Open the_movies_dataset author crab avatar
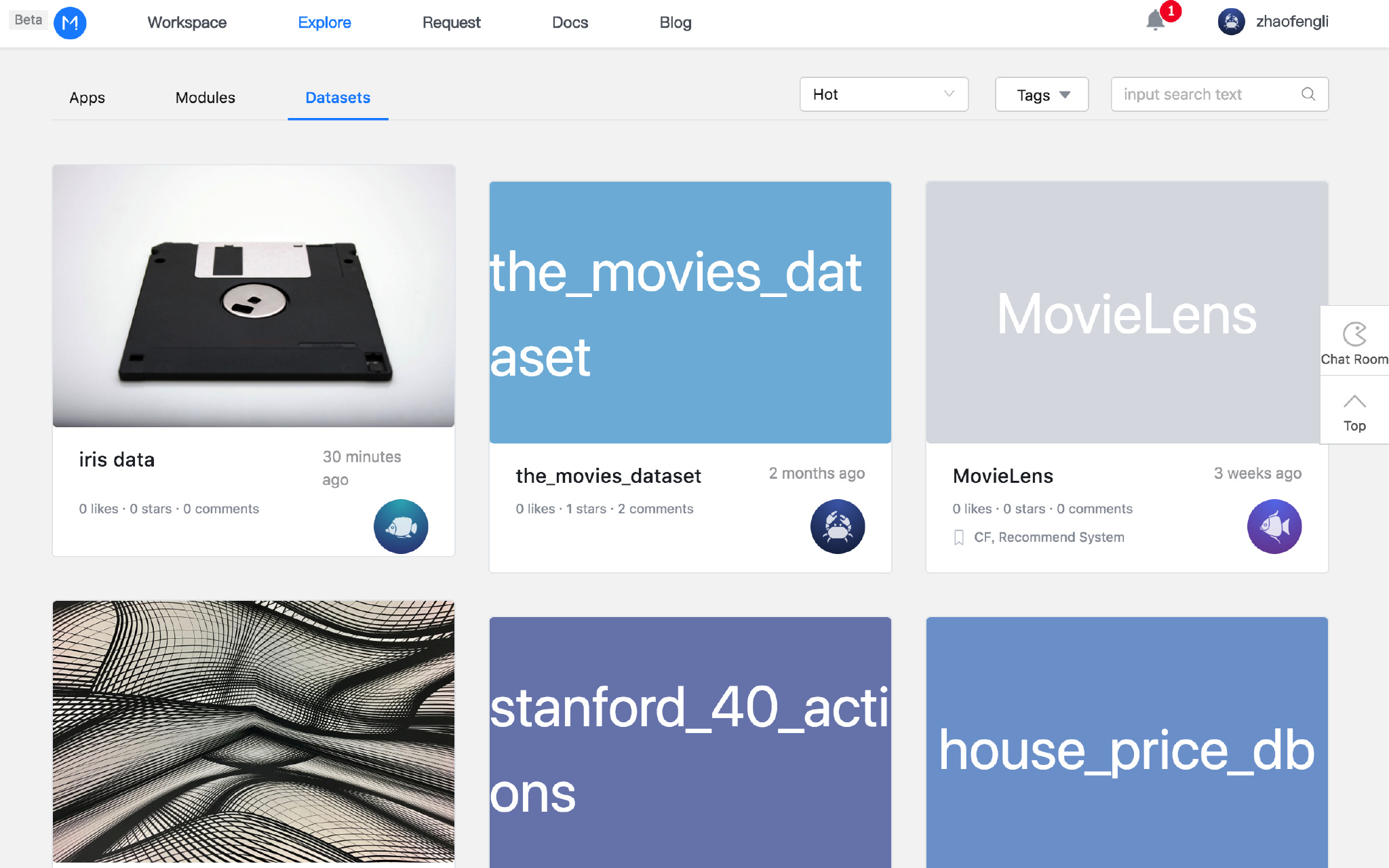This screenshot has height=868, width=1389. [838, 526]
